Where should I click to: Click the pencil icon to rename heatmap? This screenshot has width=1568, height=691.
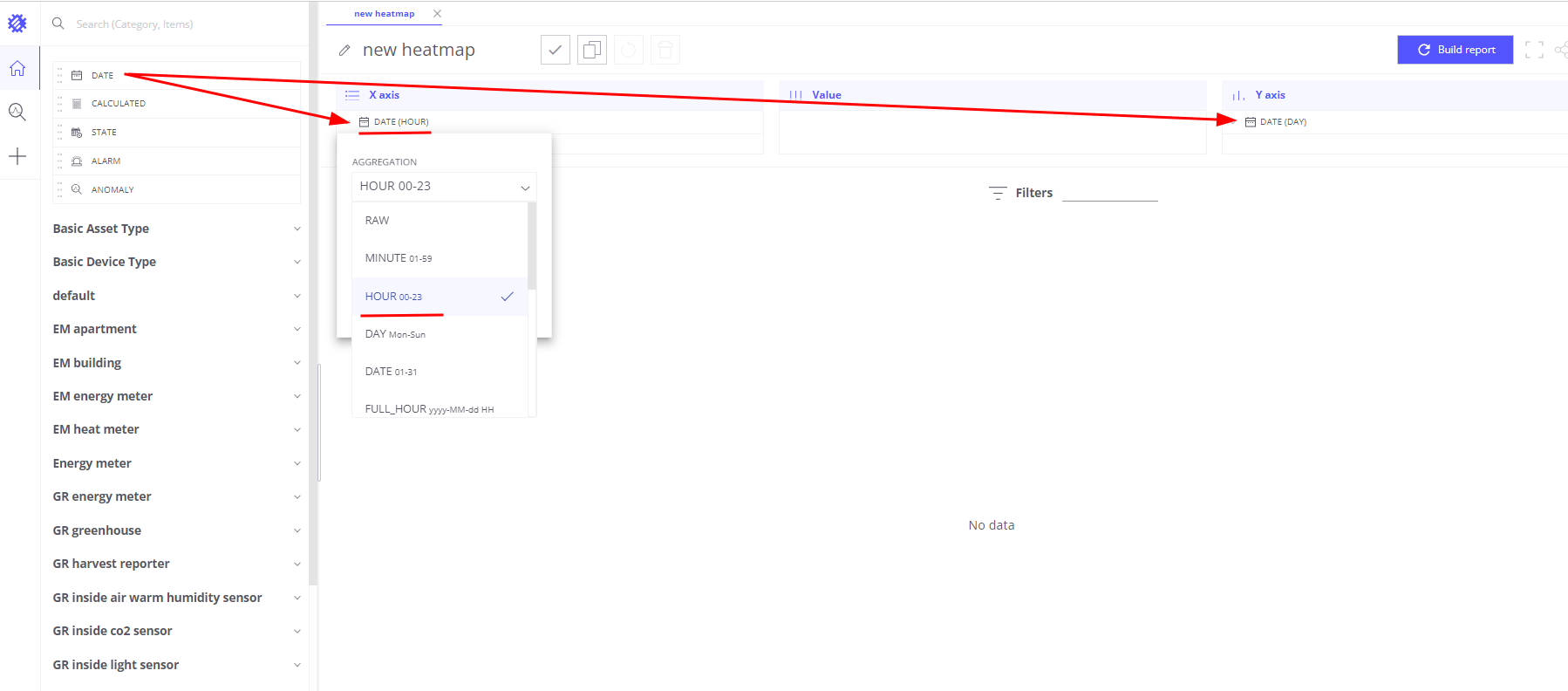click(x=344, y=51)
